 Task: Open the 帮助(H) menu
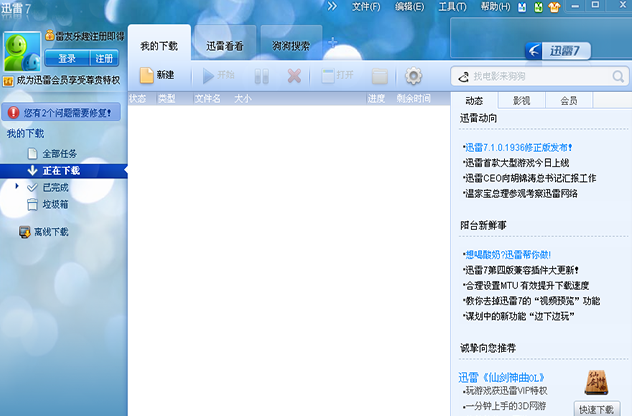pos(496,6)
